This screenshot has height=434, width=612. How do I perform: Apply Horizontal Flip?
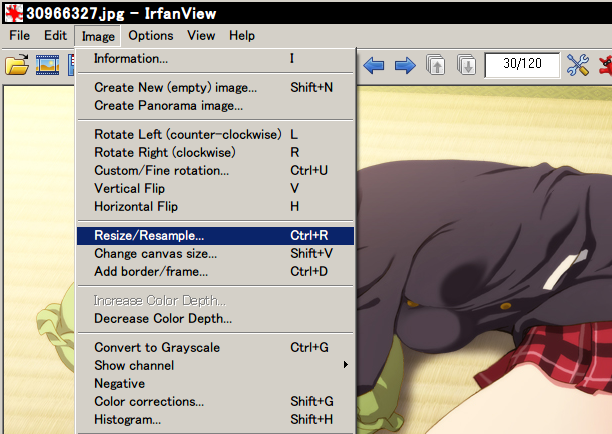(215, 206)
